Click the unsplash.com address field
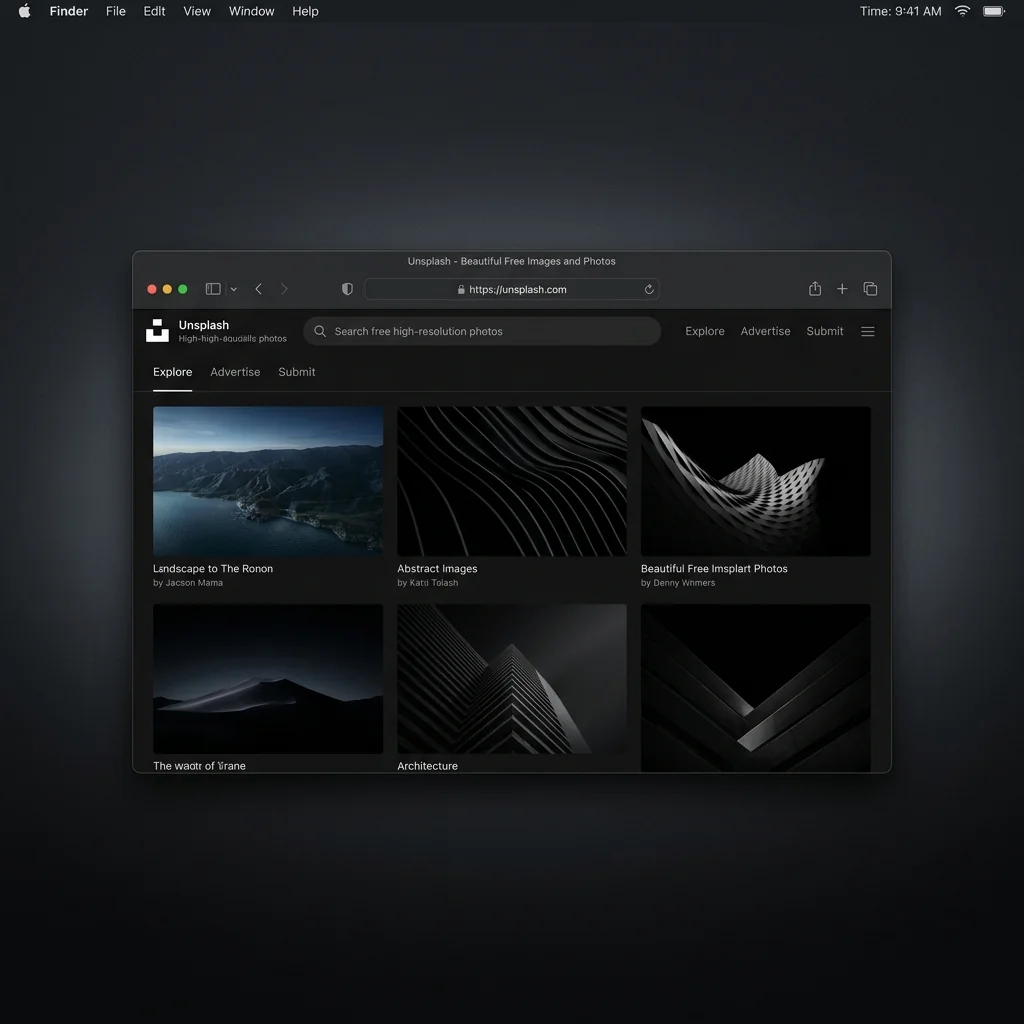This screenshot has height=1024, width=1024. pos(511,289)
